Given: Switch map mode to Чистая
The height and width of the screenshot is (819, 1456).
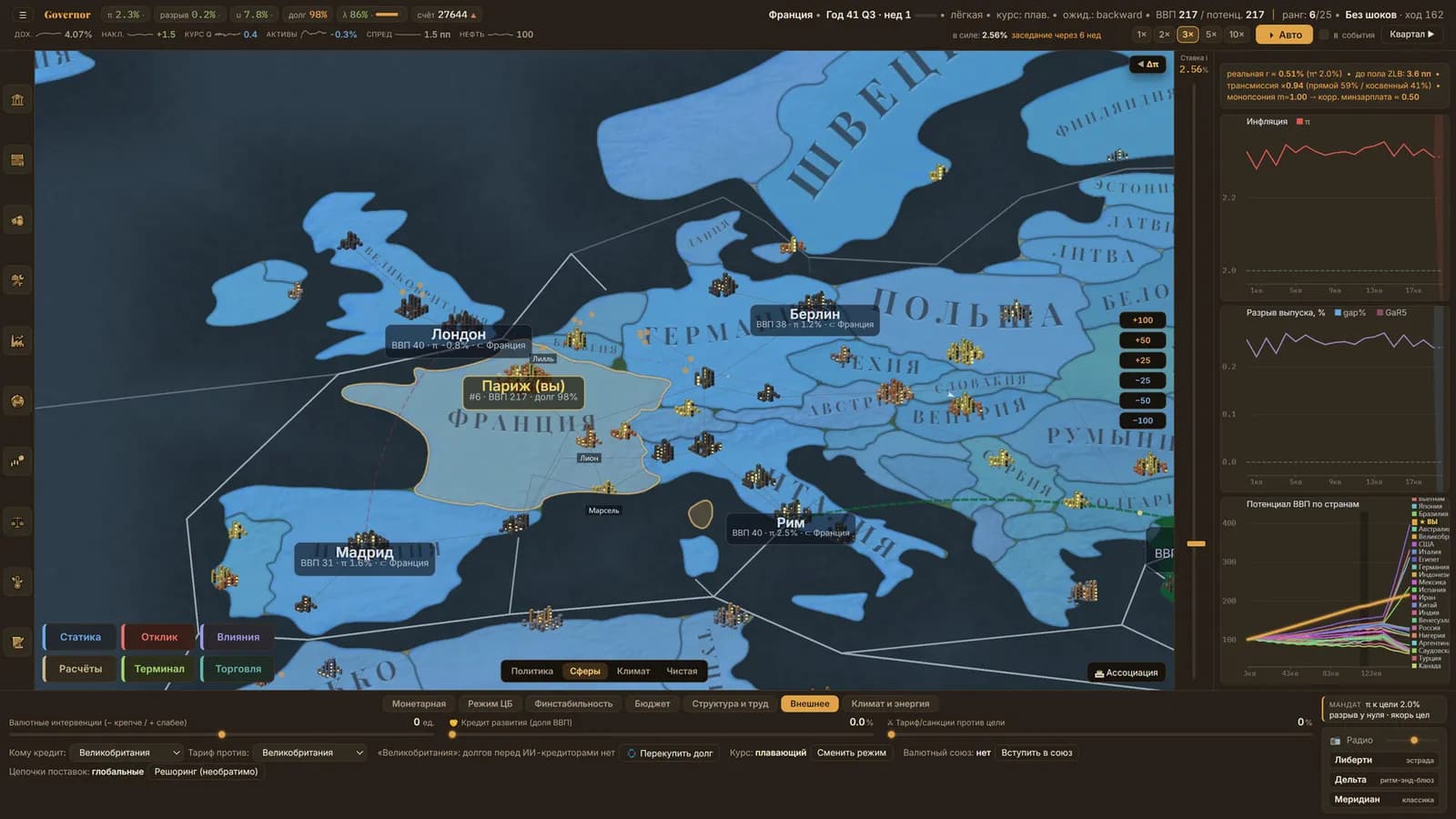Looking at the screenshot, I should coord(682,672).
